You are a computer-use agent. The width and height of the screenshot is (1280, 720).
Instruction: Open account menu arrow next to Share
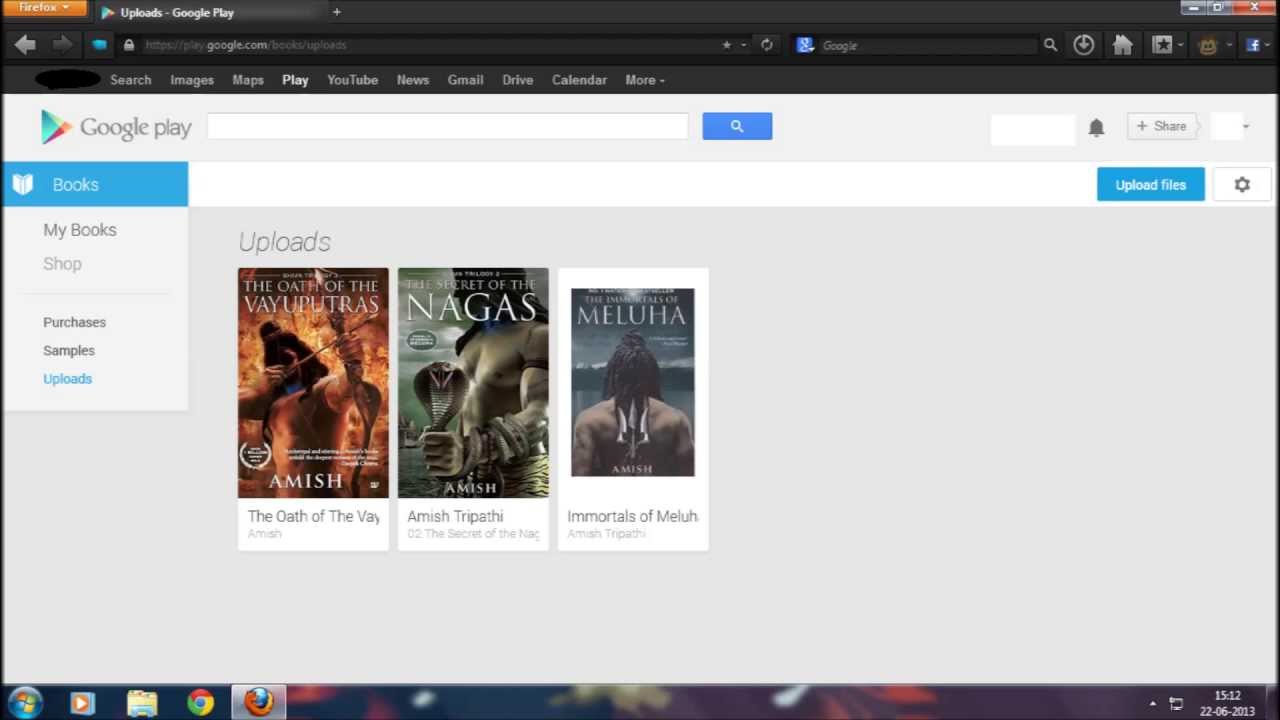tap(1245, 127)
